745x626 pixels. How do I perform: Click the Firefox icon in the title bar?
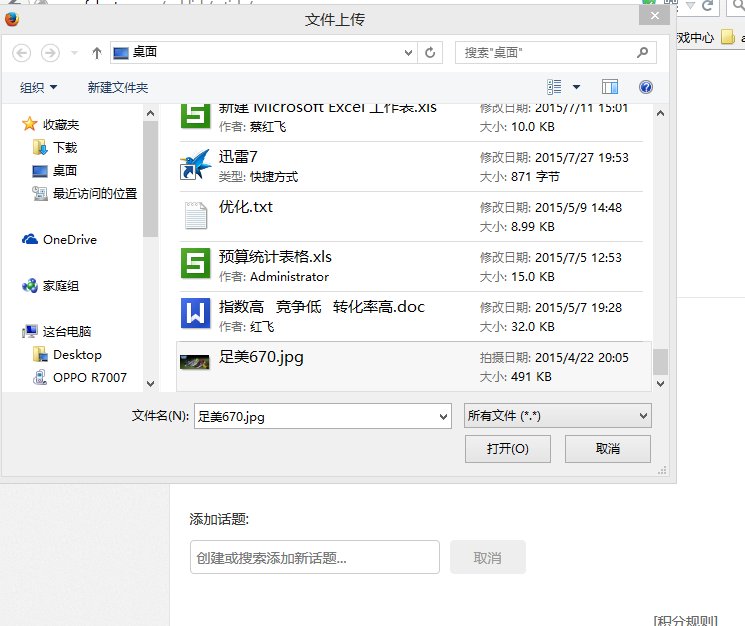(x=11, y=19)
